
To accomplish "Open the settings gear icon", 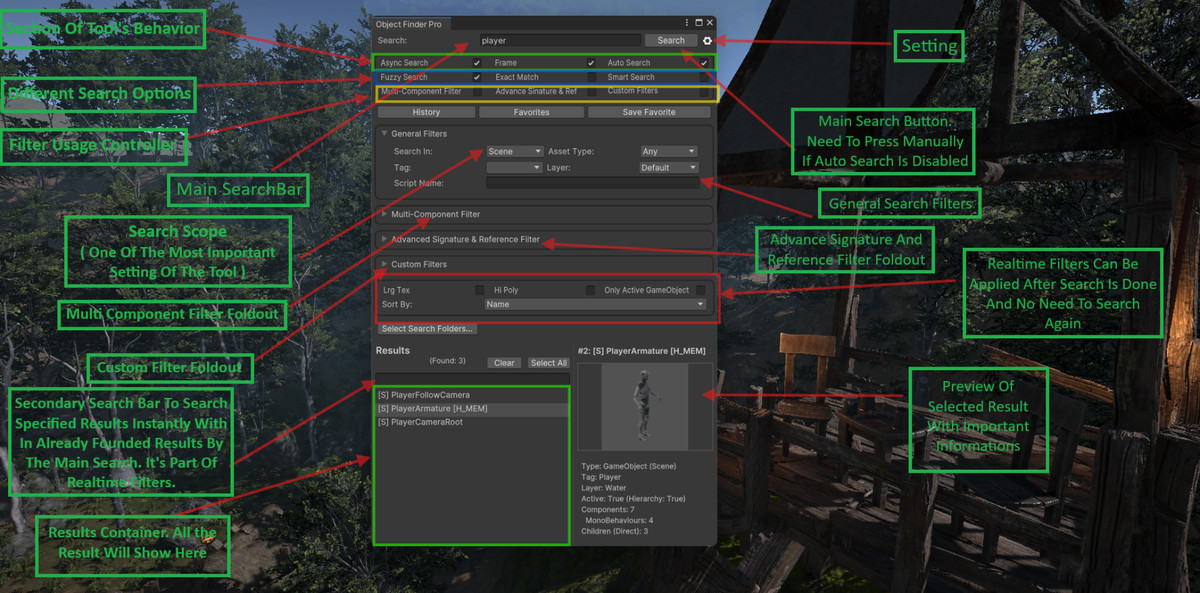I will click(708, 40).
